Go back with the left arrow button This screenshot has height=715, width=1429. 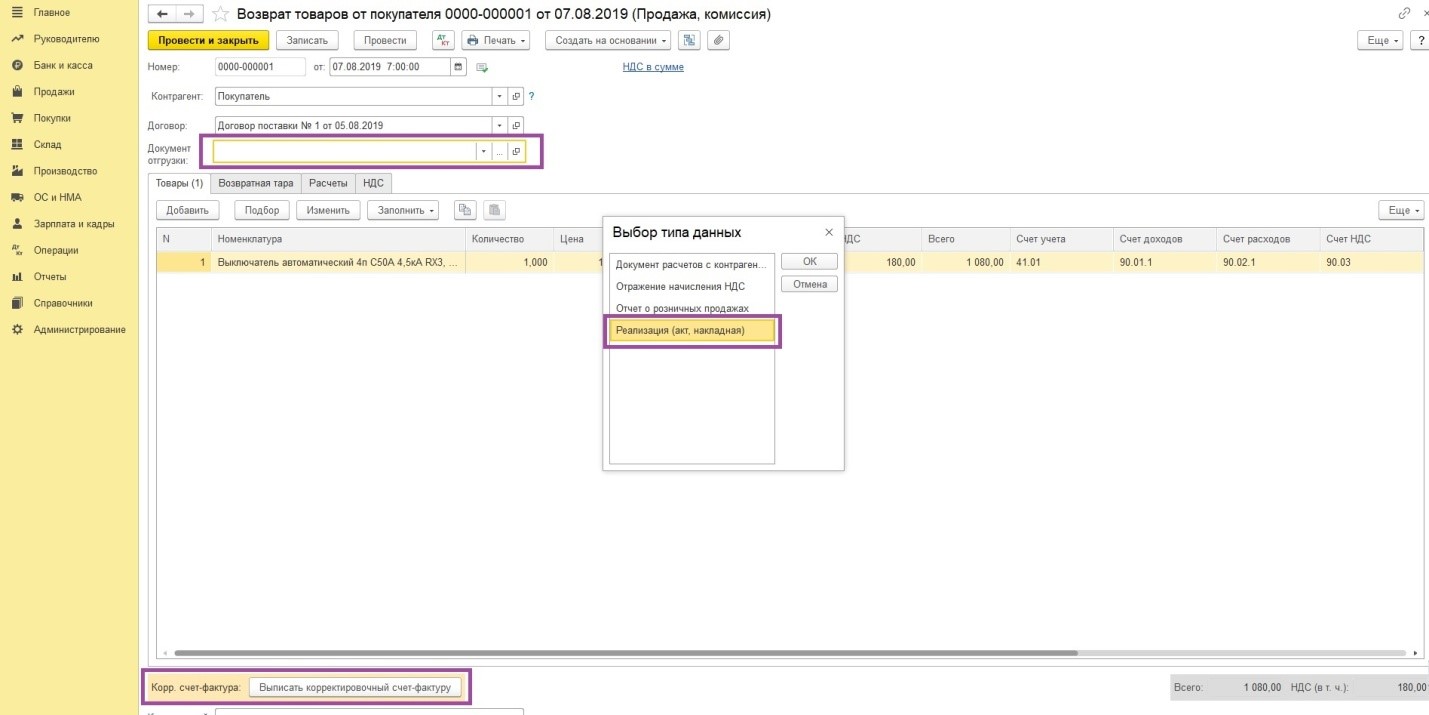click(162, 15)
